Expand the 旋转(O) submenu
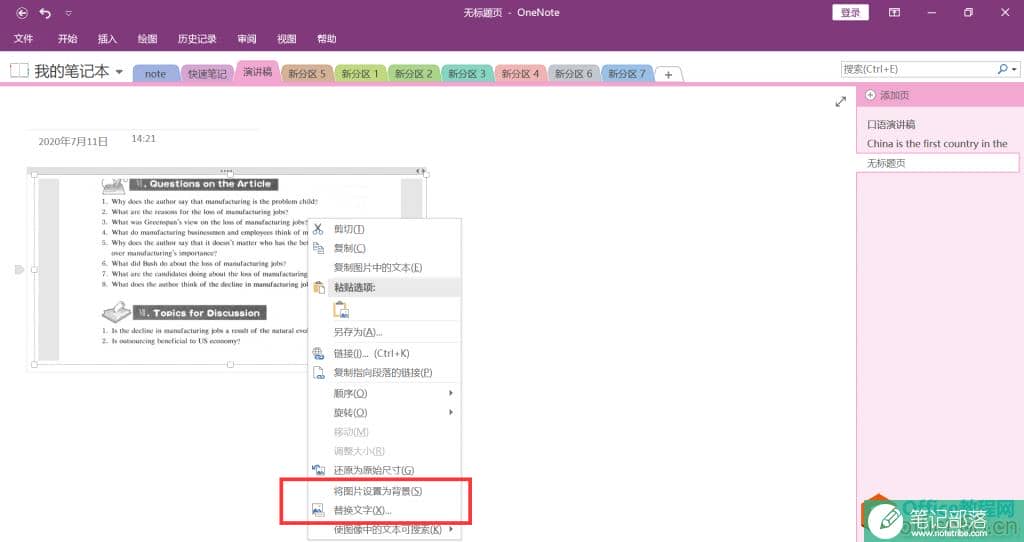This screenshot has width=1024, height=542. point(385,413)
